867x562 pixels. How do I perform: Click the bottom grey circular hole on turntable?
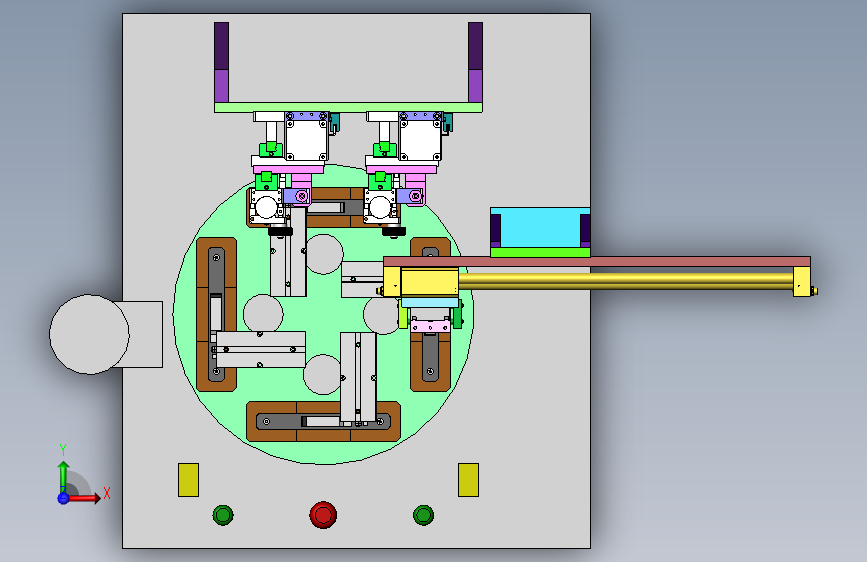point(322,374)
